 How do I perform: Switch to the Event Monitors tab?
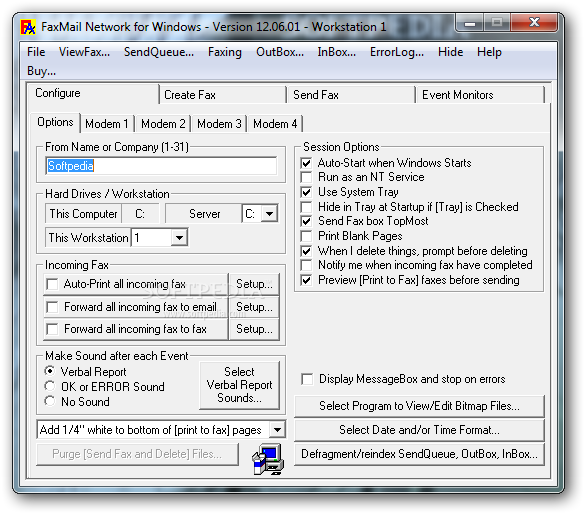click(x=480, y=95)
